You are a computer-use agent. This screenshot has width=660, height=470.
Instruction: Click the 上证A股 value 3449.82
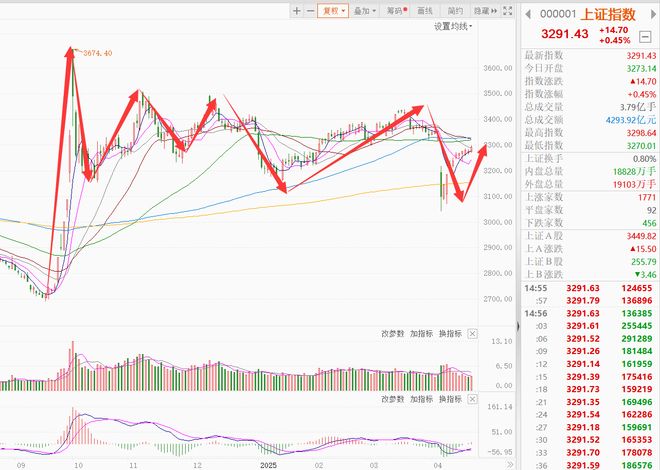pos(641,236)
